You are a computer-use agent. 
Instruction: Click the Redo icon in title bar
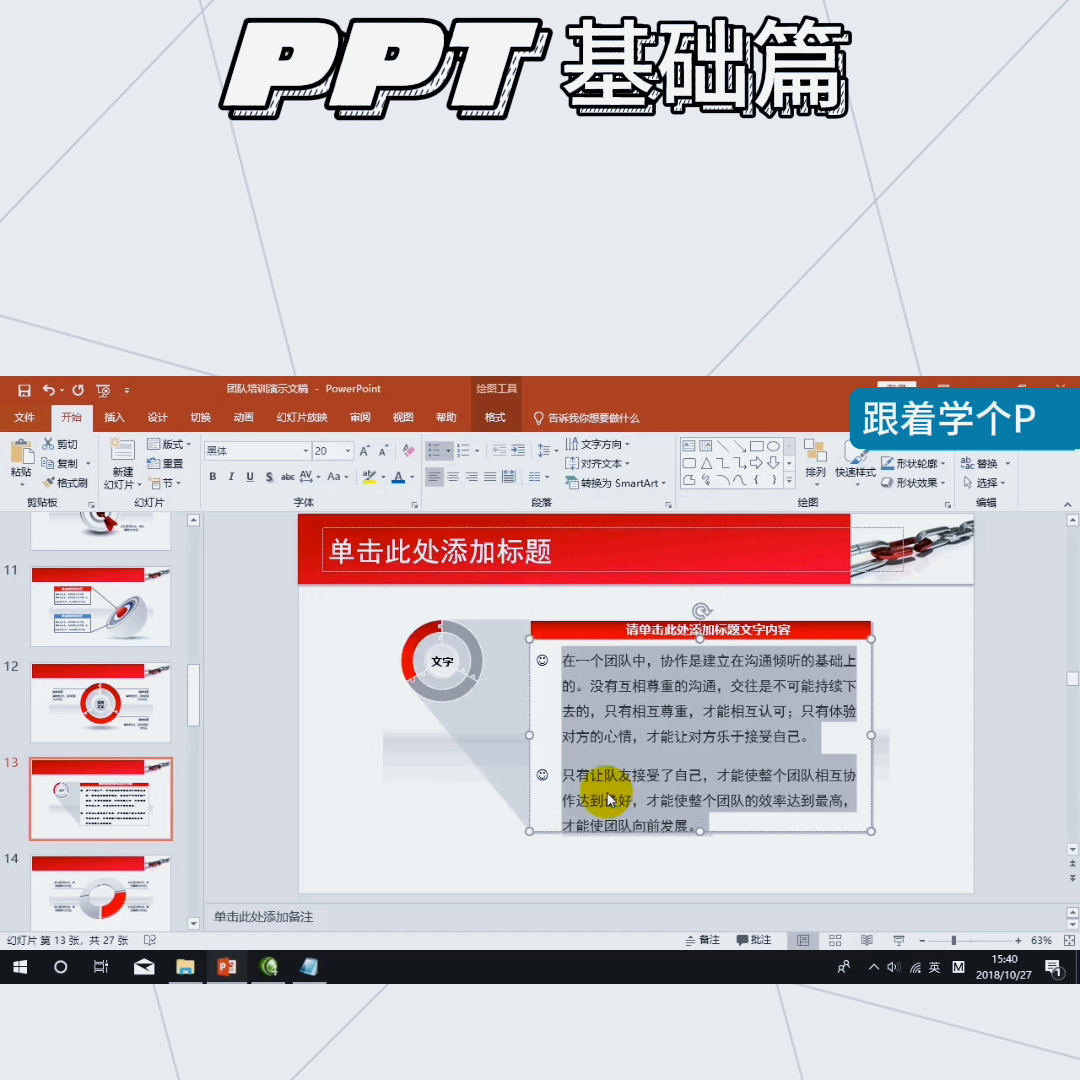78,390
